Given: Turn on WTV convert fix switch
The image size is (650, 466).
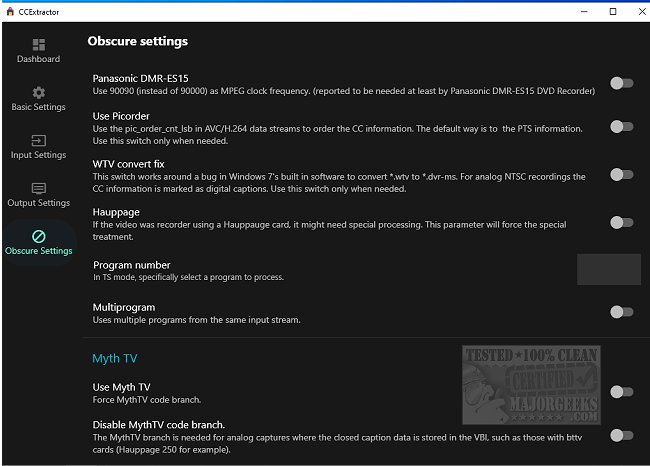Looking at the screenshot, I should tap(621, 175).
